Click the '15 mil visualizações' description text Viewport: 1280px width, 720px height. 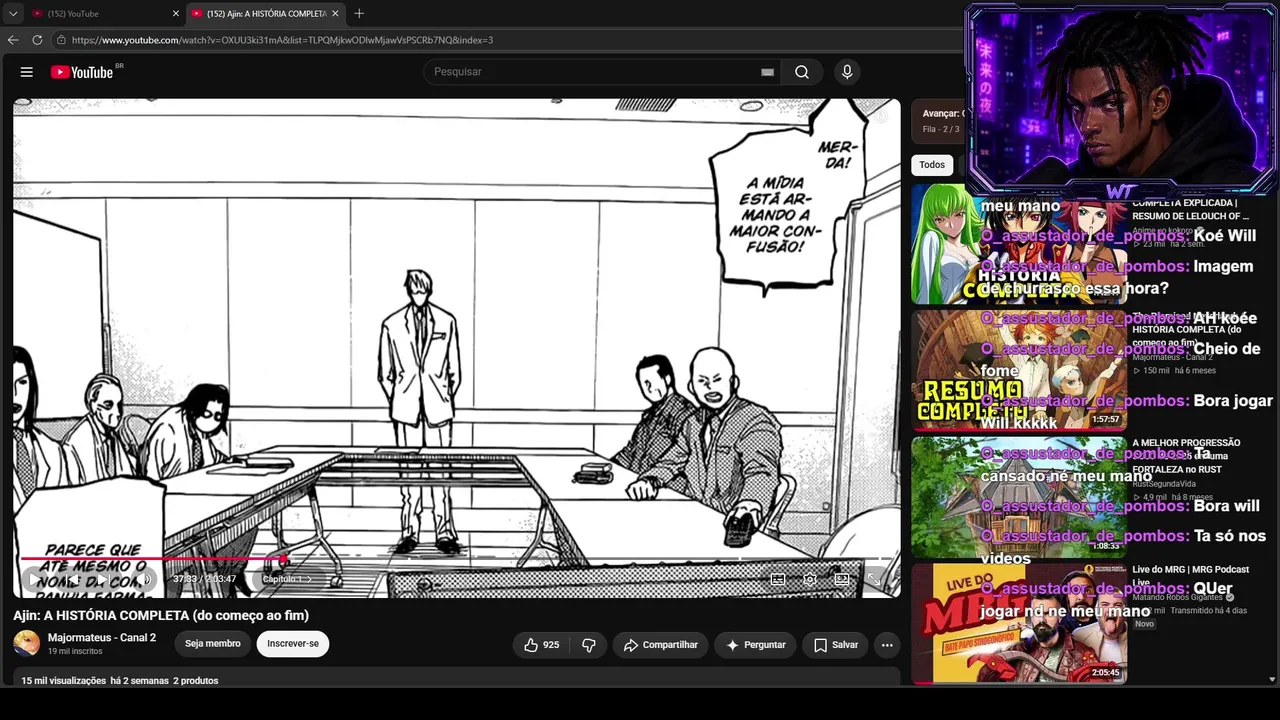(x=64, y=681)
